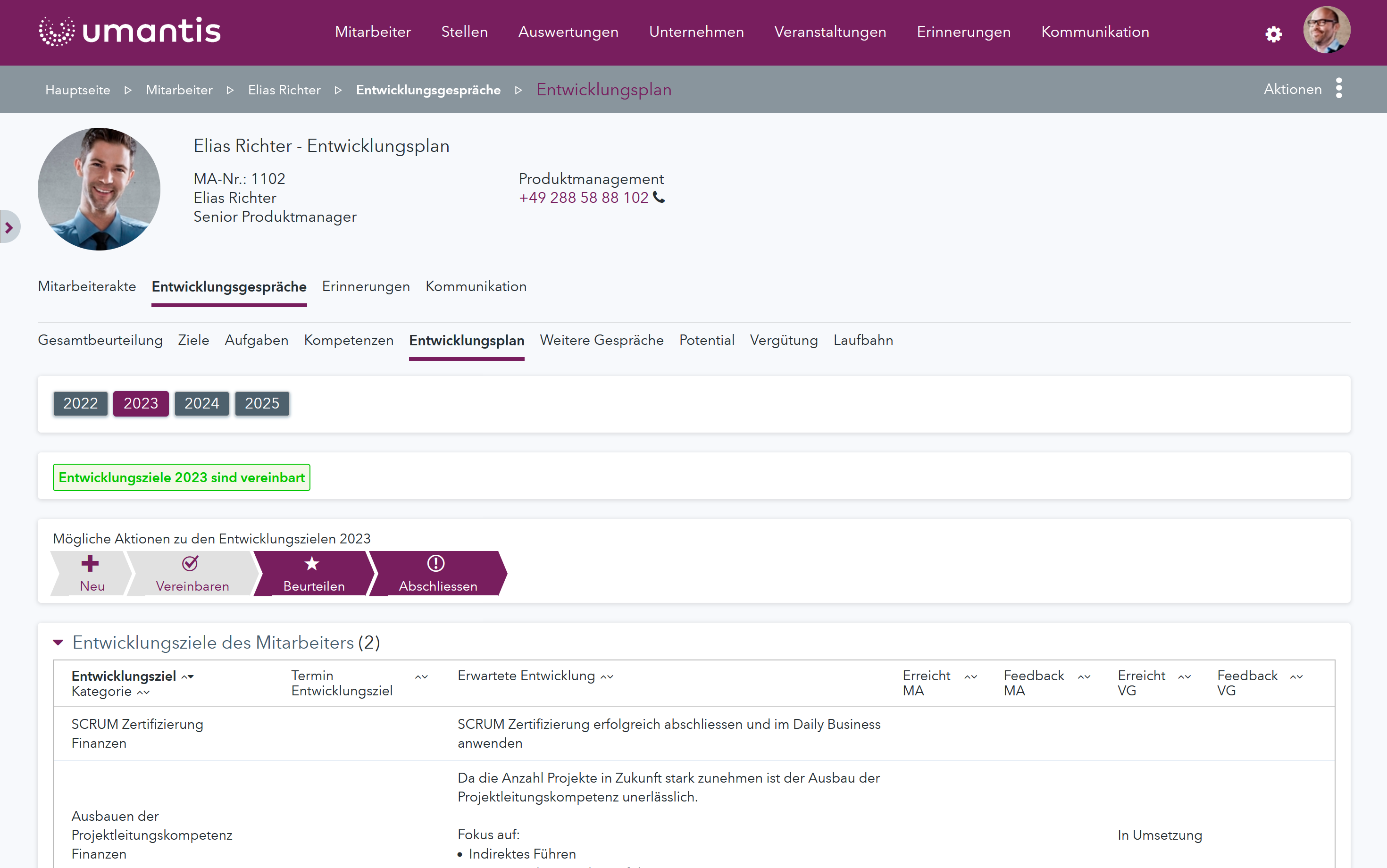The height and width of the screenshot is (868, 1387).
Task: Click the phone icon next to number
Action: (x=659, y=198)
